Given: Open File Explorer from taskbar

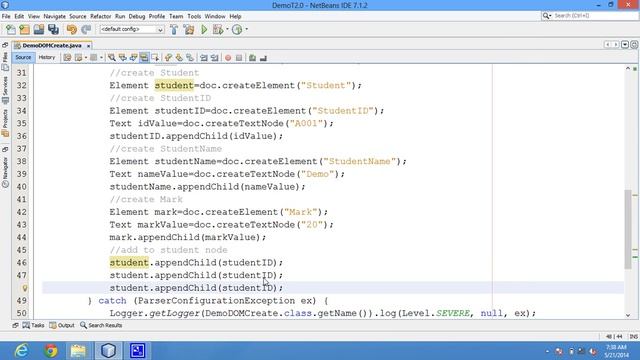Looking at the screenshot, I should (x=78, y=351).
